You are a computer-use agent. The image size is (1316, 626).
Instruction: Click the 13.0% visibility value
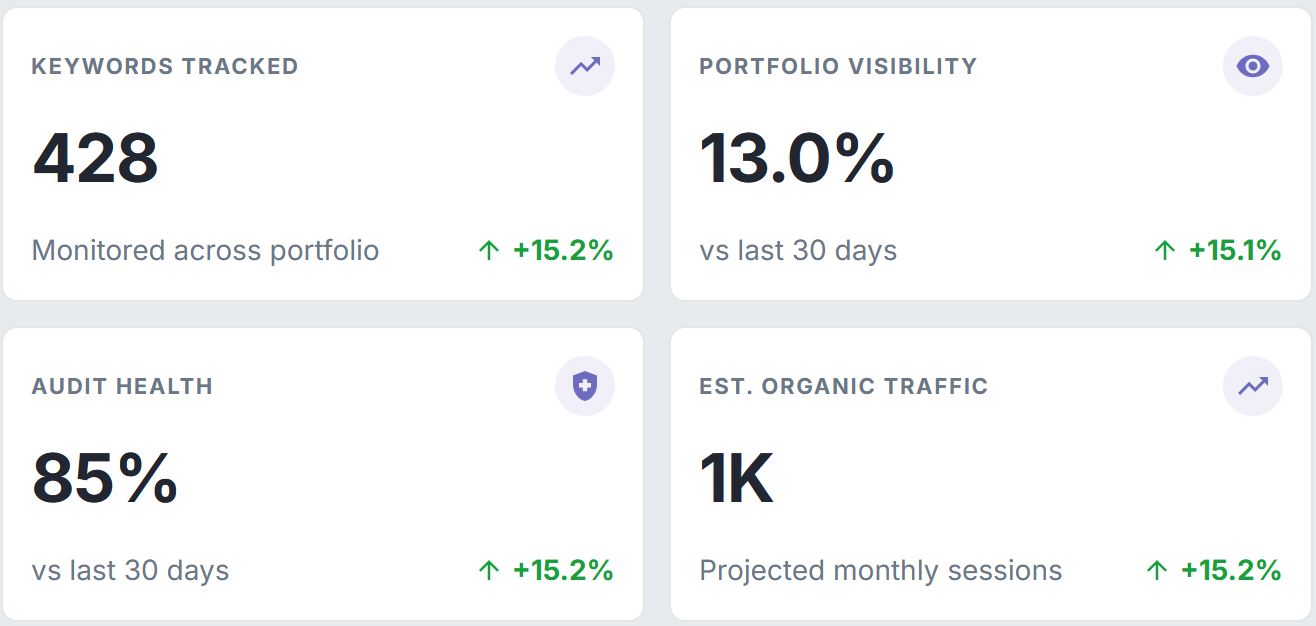797,159
